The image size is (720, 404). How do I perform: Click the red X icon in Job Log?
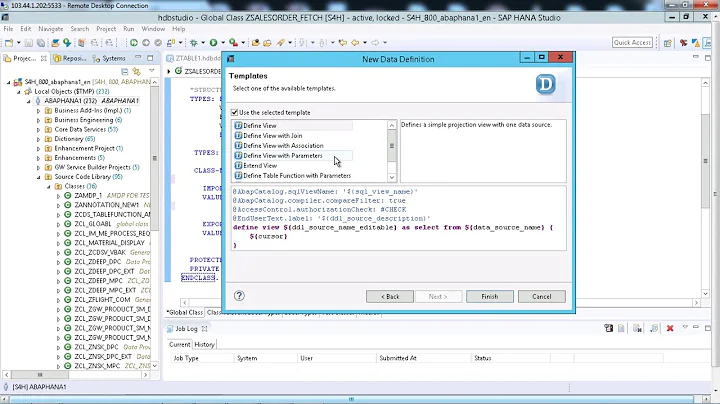[x=670, y=328]
